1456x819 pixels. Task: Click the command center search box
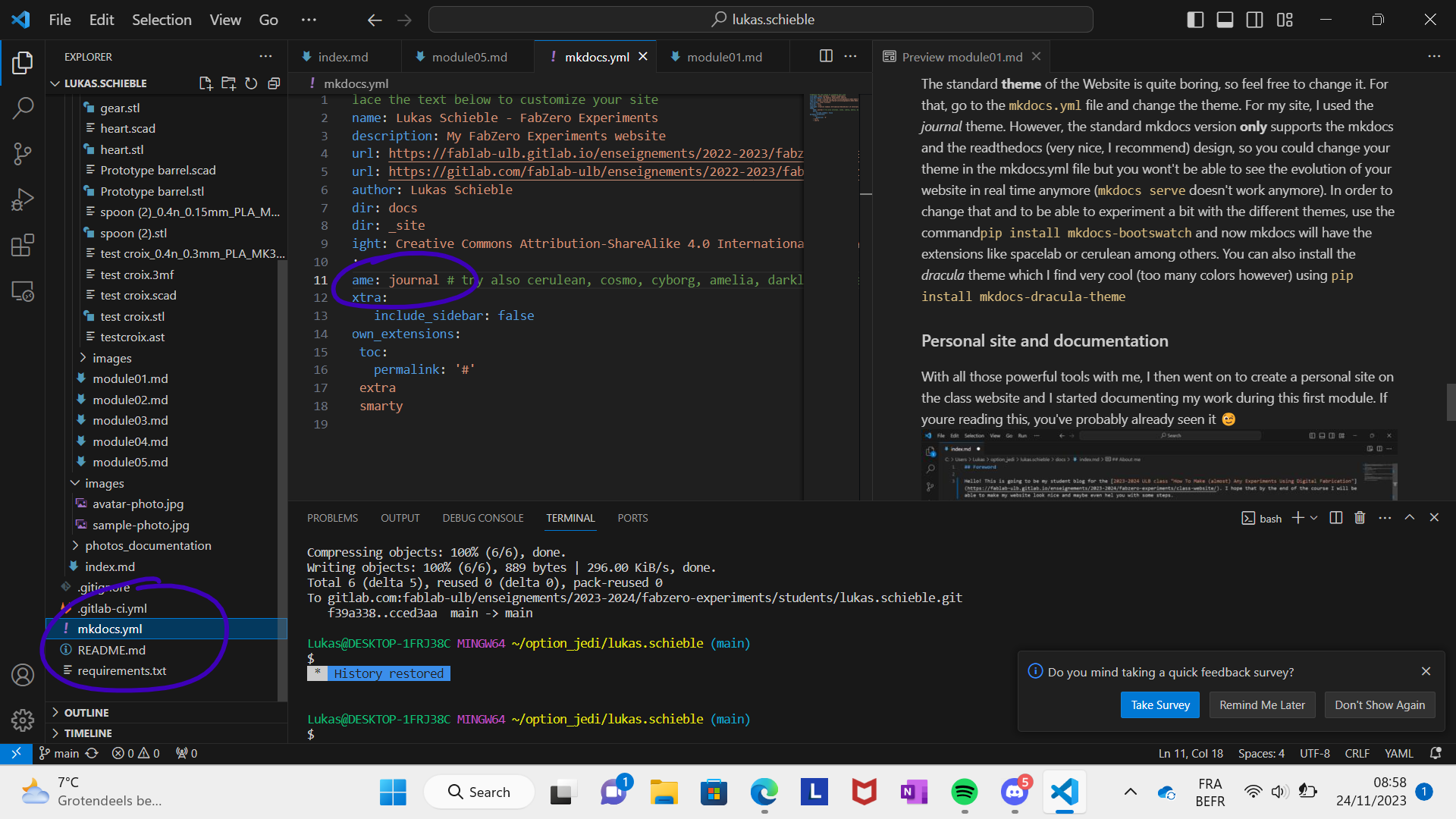[761, 20]
